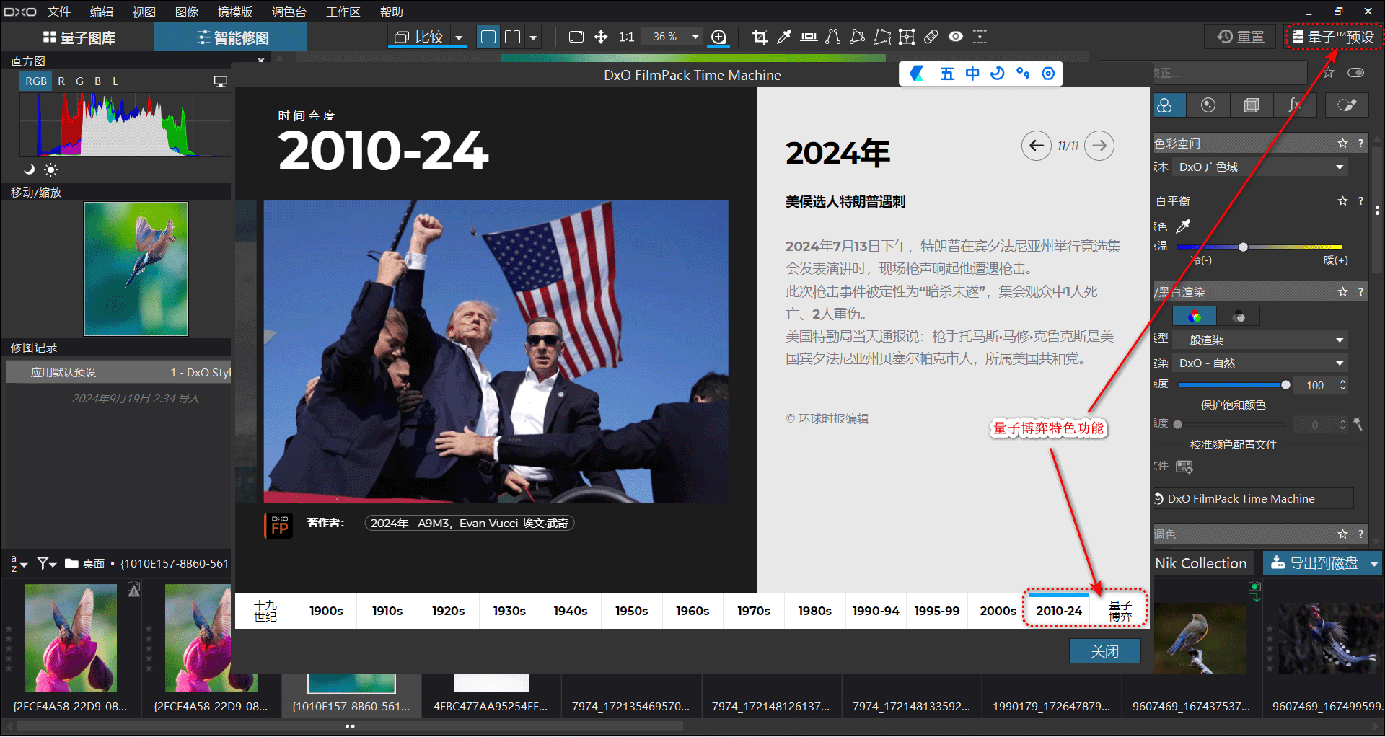Select the crop tool in the toolbar
This screenshot has height=737, width=1385.
tap(760, 37)
